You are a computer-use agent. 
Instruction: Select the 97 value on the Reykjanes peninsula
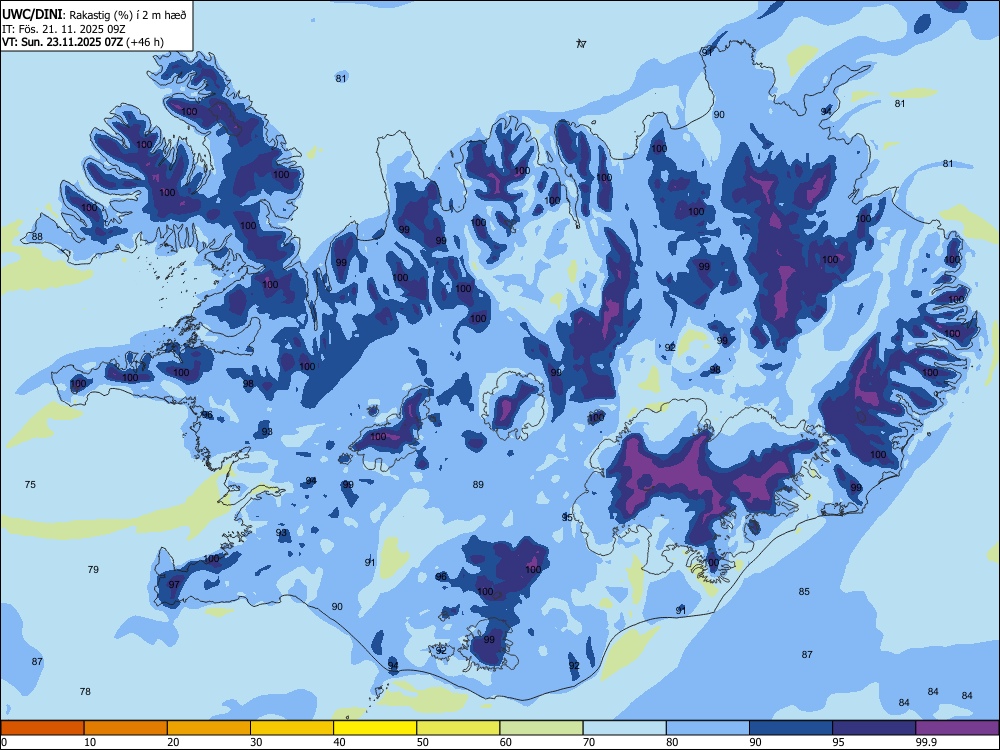click(174, 585)
